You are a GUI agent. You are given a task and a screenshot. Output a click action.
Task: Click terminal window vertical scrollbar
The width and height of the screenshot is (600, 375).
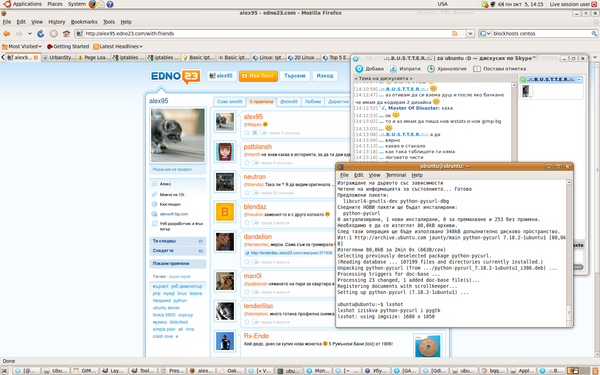point(569,252)
